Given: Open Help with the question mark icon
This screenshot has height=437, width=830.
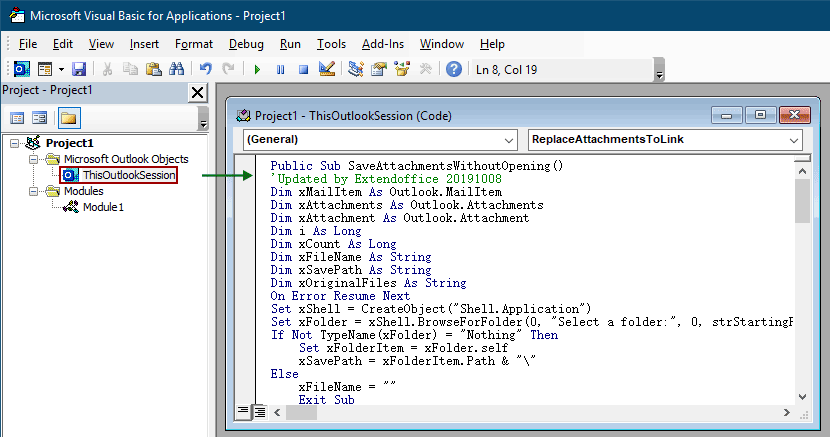Looking at the screenshot, I should [x=454, y=69].
